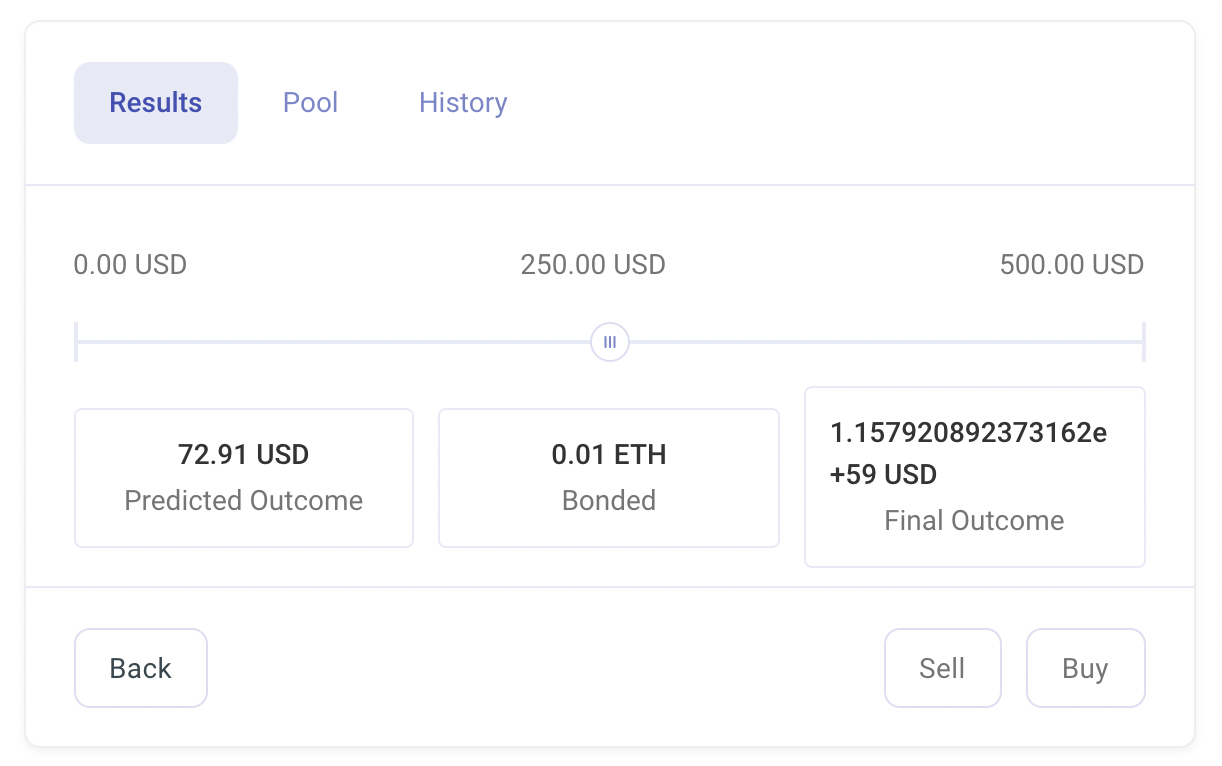The image size is (1222, 766).
Task: Click the circular slider handle
Action: [x=609, y=342]
